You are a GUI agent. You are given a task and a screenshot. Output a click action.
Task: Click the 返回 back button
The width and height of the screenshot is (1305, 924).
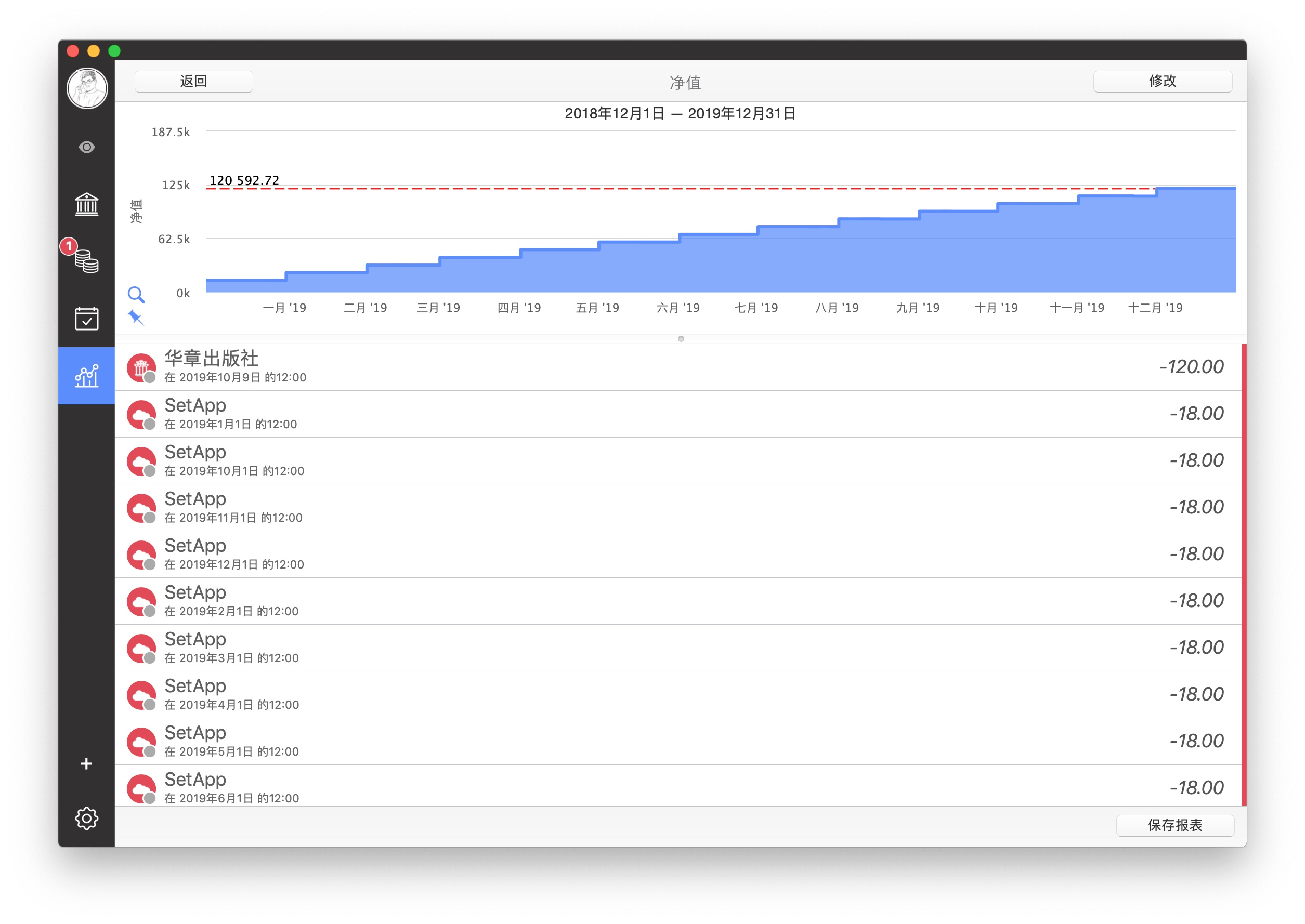point(193,82)
